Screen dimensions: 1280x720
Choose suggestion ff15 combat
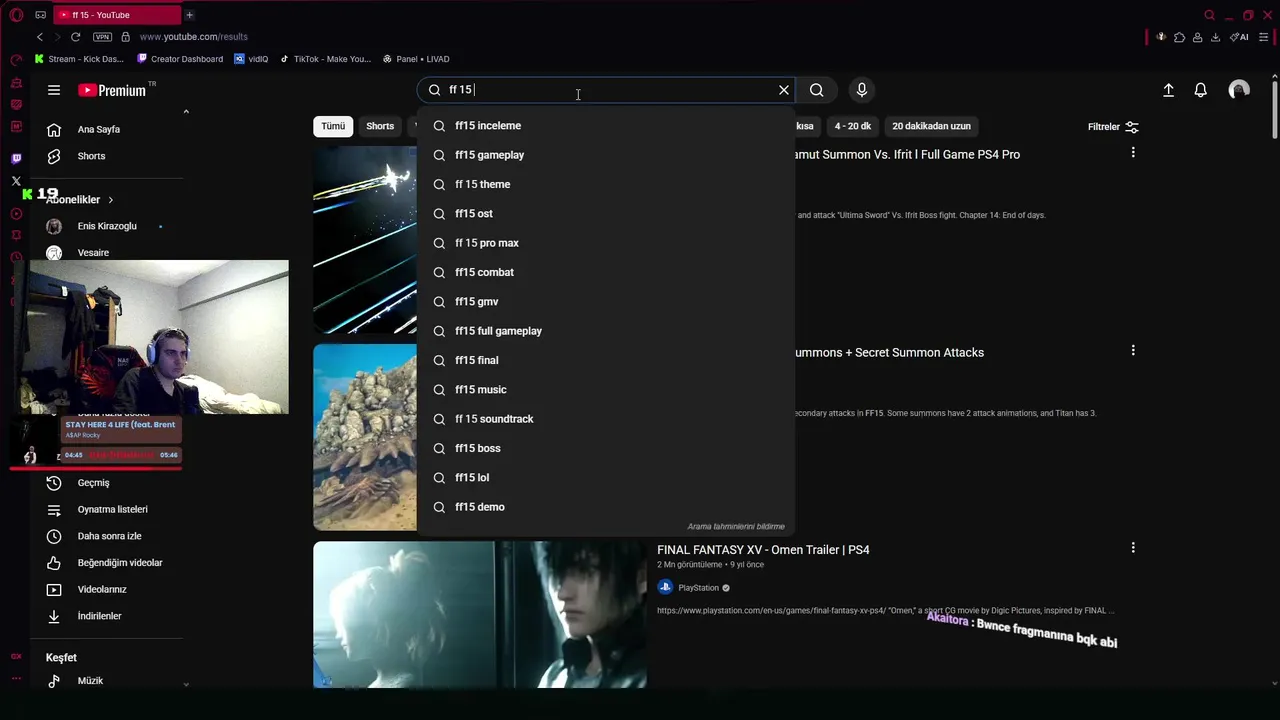(x=606, y=272)
